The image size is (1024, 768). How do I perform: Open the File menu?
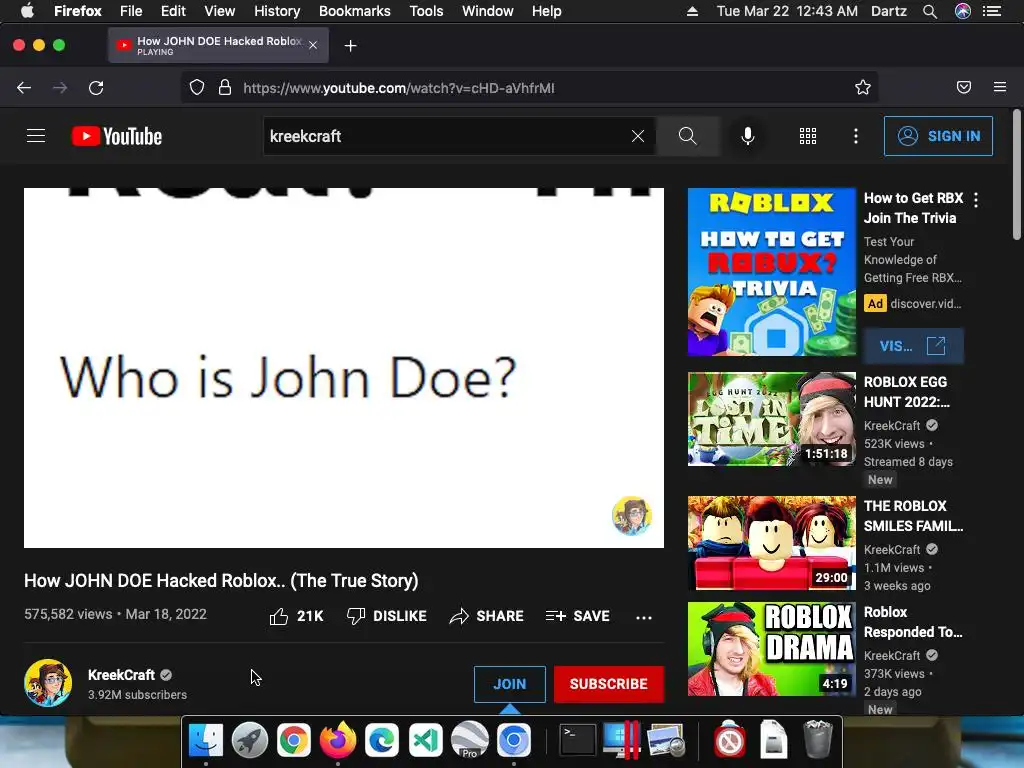point(131,11)
